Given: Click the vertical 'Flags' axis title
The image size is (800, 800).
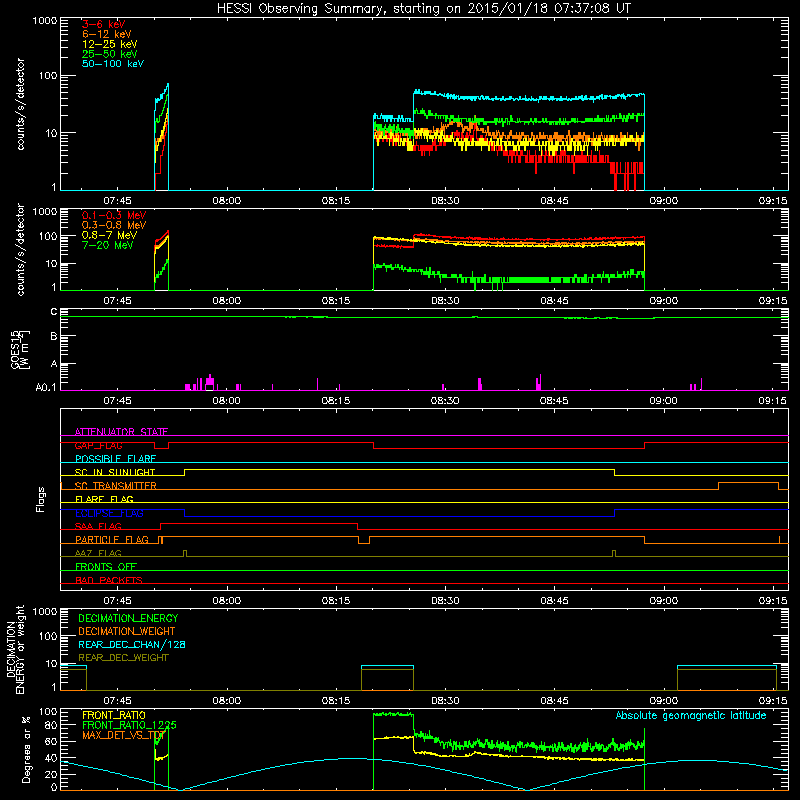Looking at the screenshot, I should [x=41, y=499].
